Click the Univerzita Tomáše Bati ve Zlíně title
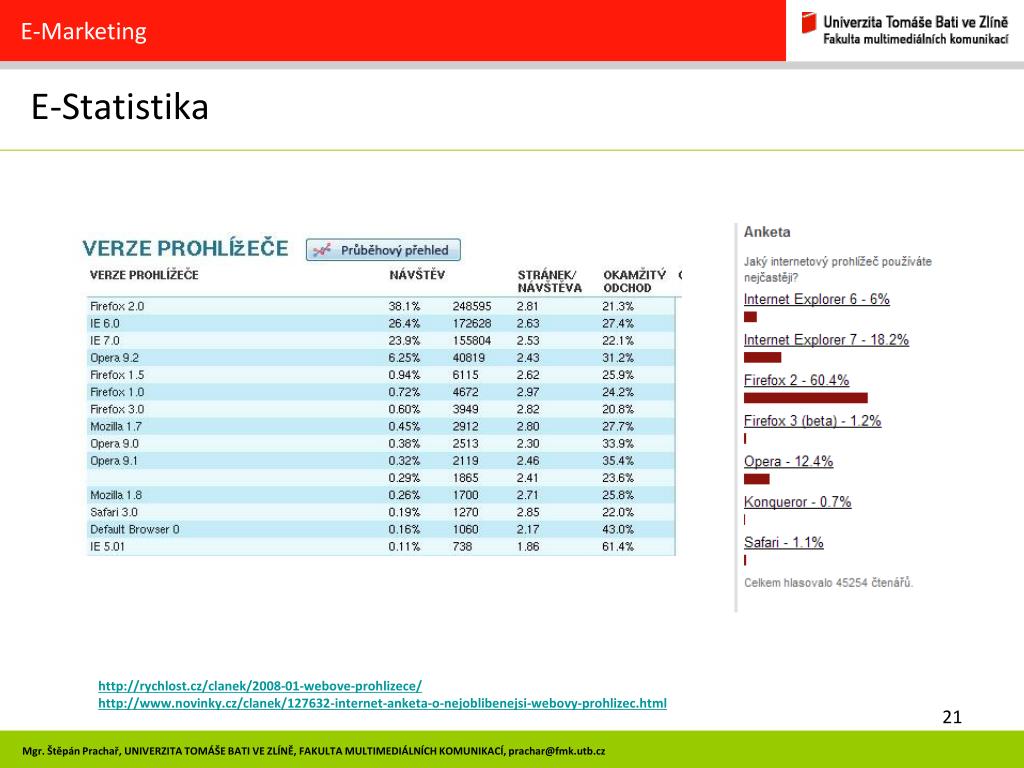Viewport: 1024px width, 768px height. [x=916, y=22]
